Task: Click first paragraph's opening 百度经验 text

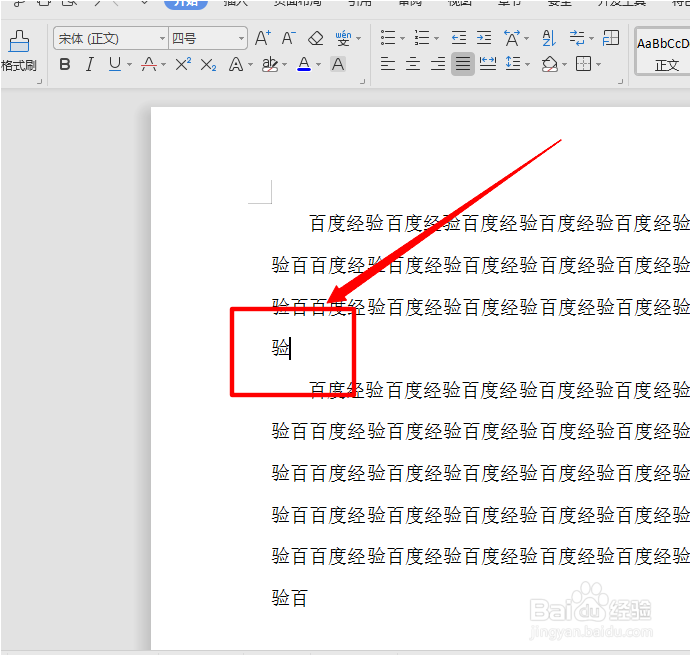Action: tap(346, 223)
